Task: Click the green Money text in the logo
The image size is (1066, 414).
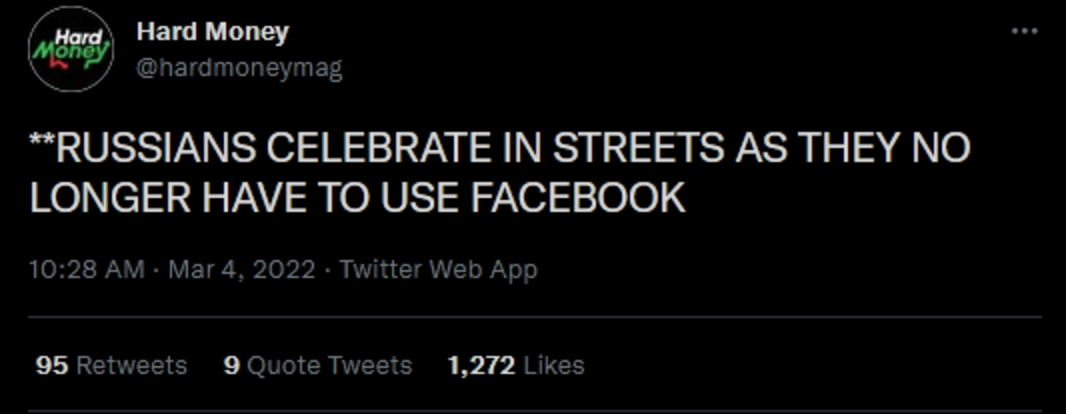Action: pyautogui.click(x=69, y=52)
